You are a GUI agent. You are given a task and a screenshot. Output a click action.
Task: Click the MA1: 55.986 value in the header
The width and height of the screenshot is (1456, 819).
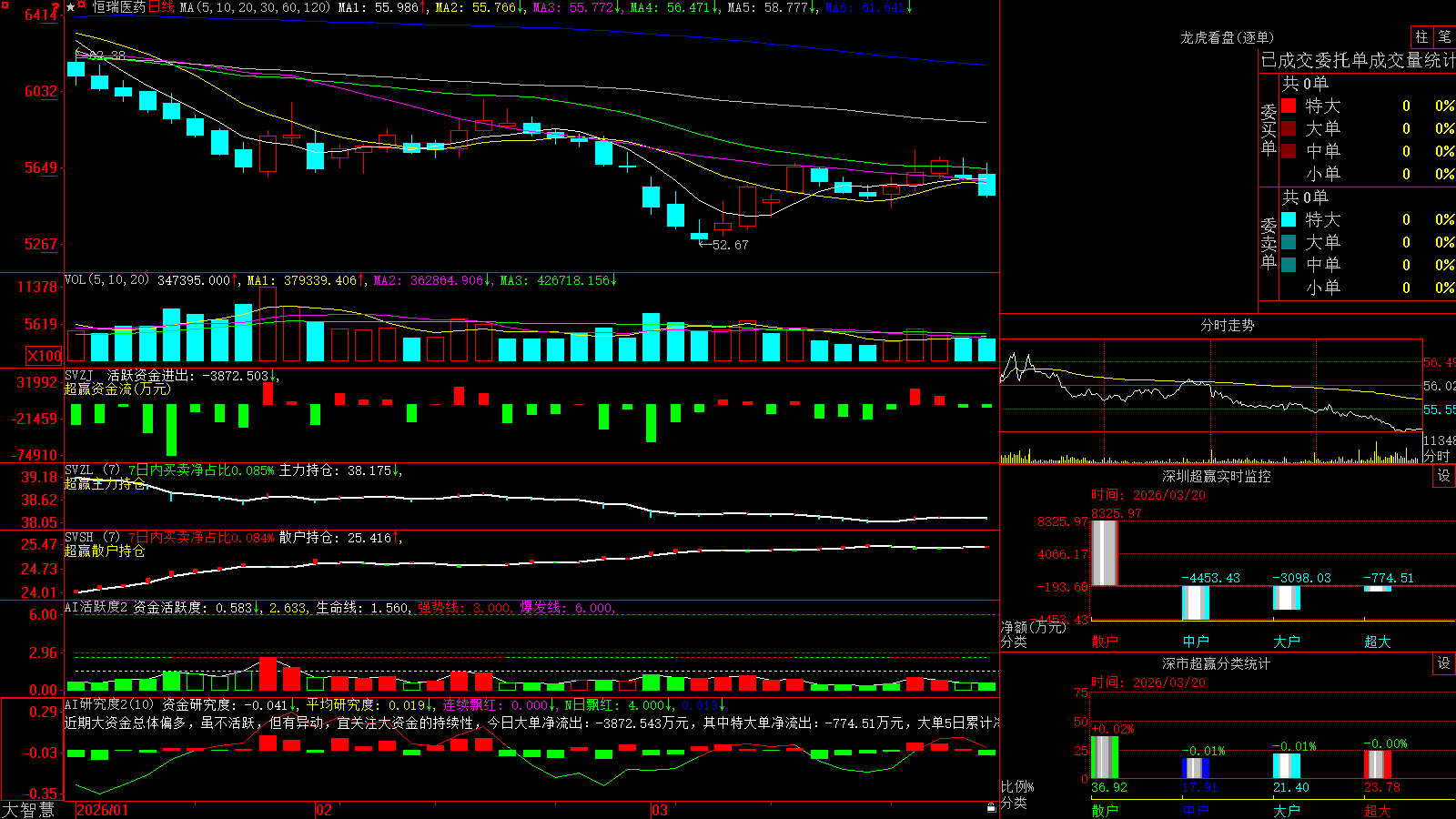click(382, 7)
